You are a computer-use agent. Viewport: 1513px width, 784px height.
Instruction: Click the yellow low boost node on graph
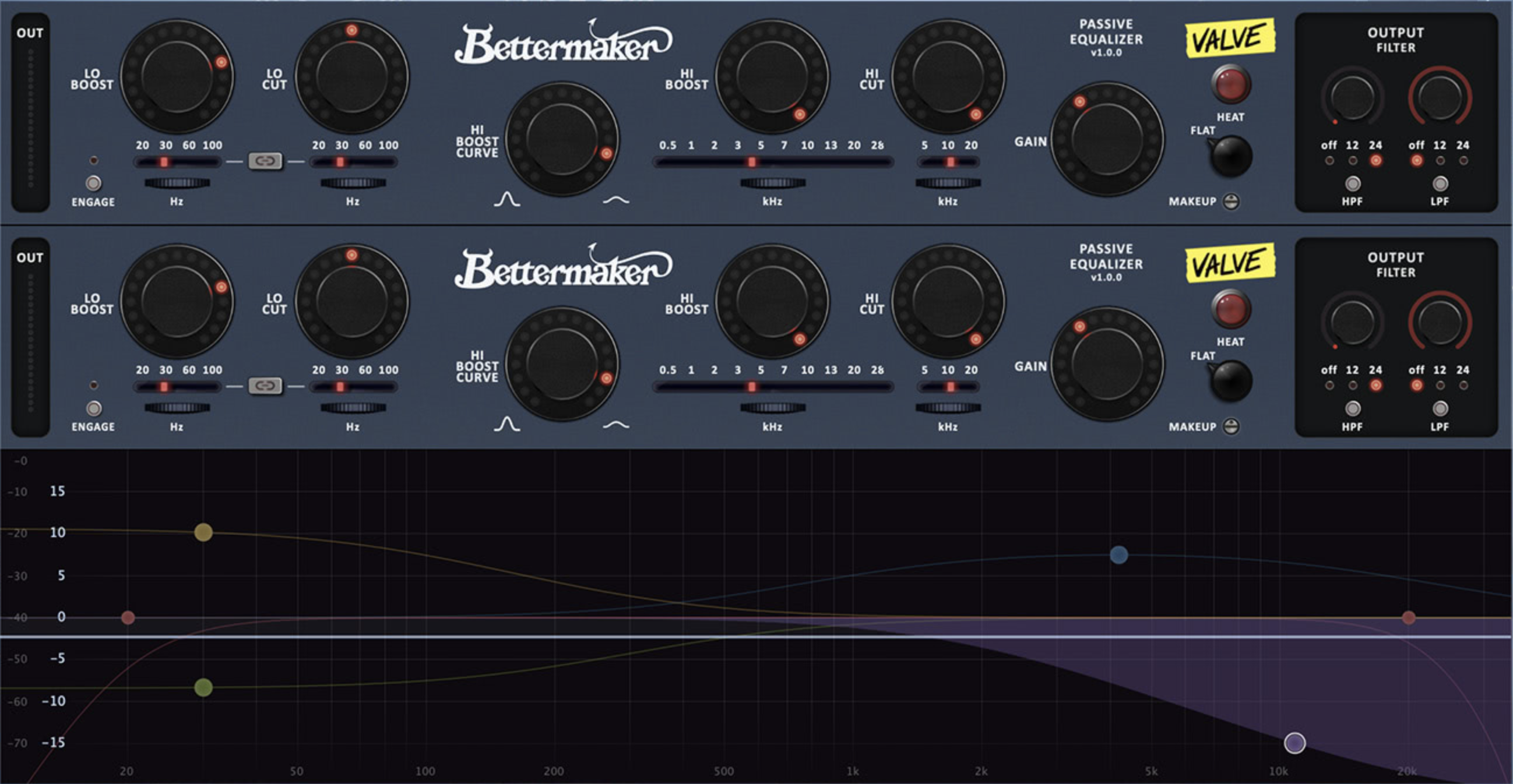pos(203,532)
